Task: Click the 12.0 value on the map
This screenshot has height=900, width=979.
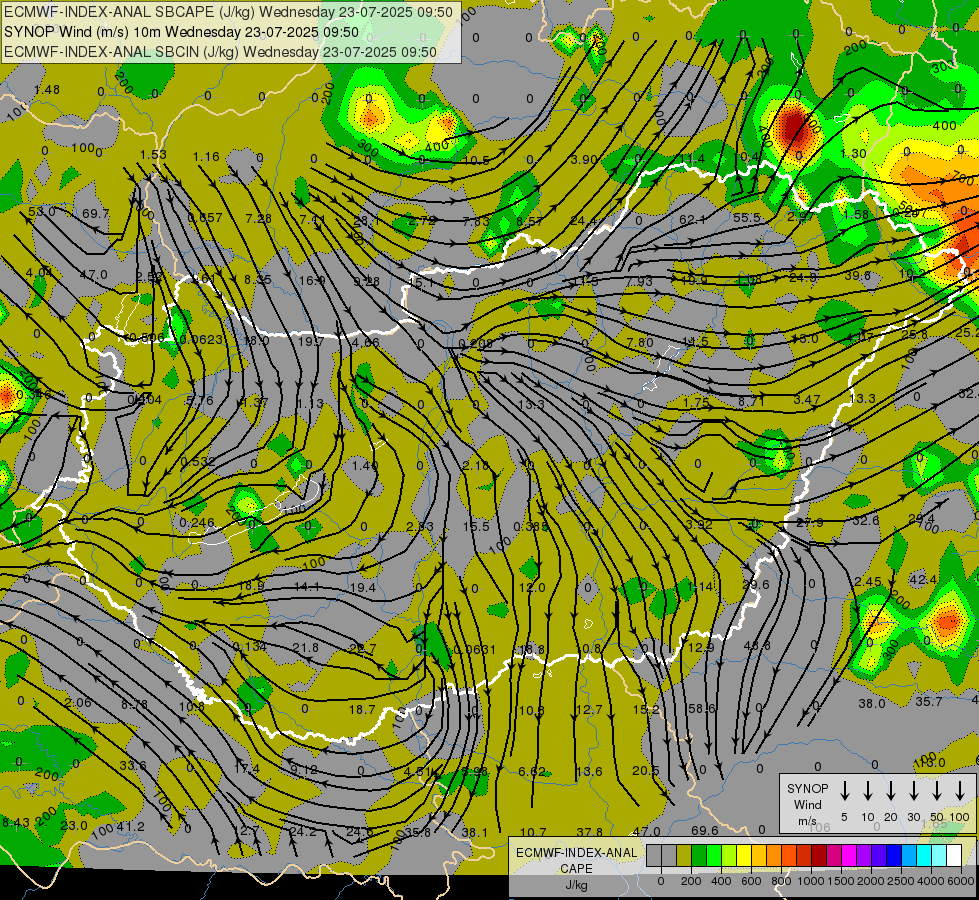Action: pos(532,588)
